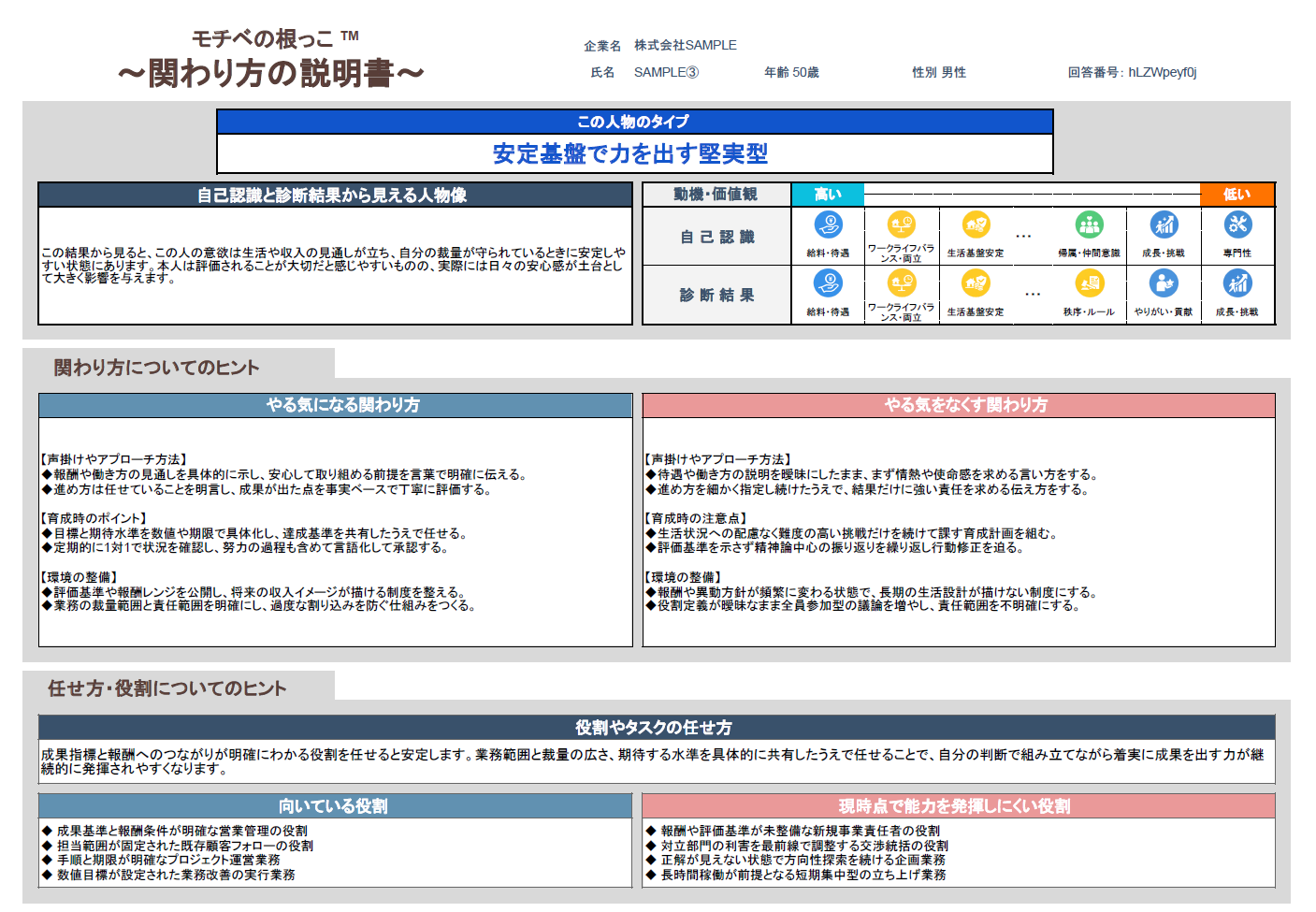Viewport: 1316px width, 912px height.
Task: Click the 株式会社SAMPLE company name field
Action: (x=687, y=44)
